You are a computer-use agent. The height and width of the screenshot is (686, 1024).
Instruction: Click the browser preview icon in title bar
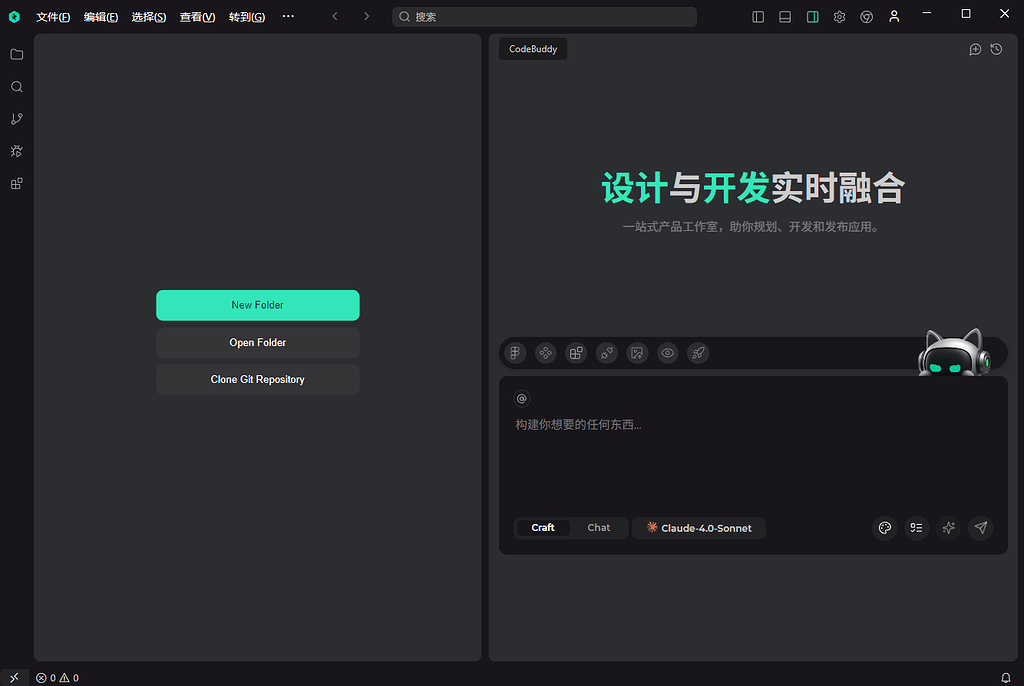(867, 17)
